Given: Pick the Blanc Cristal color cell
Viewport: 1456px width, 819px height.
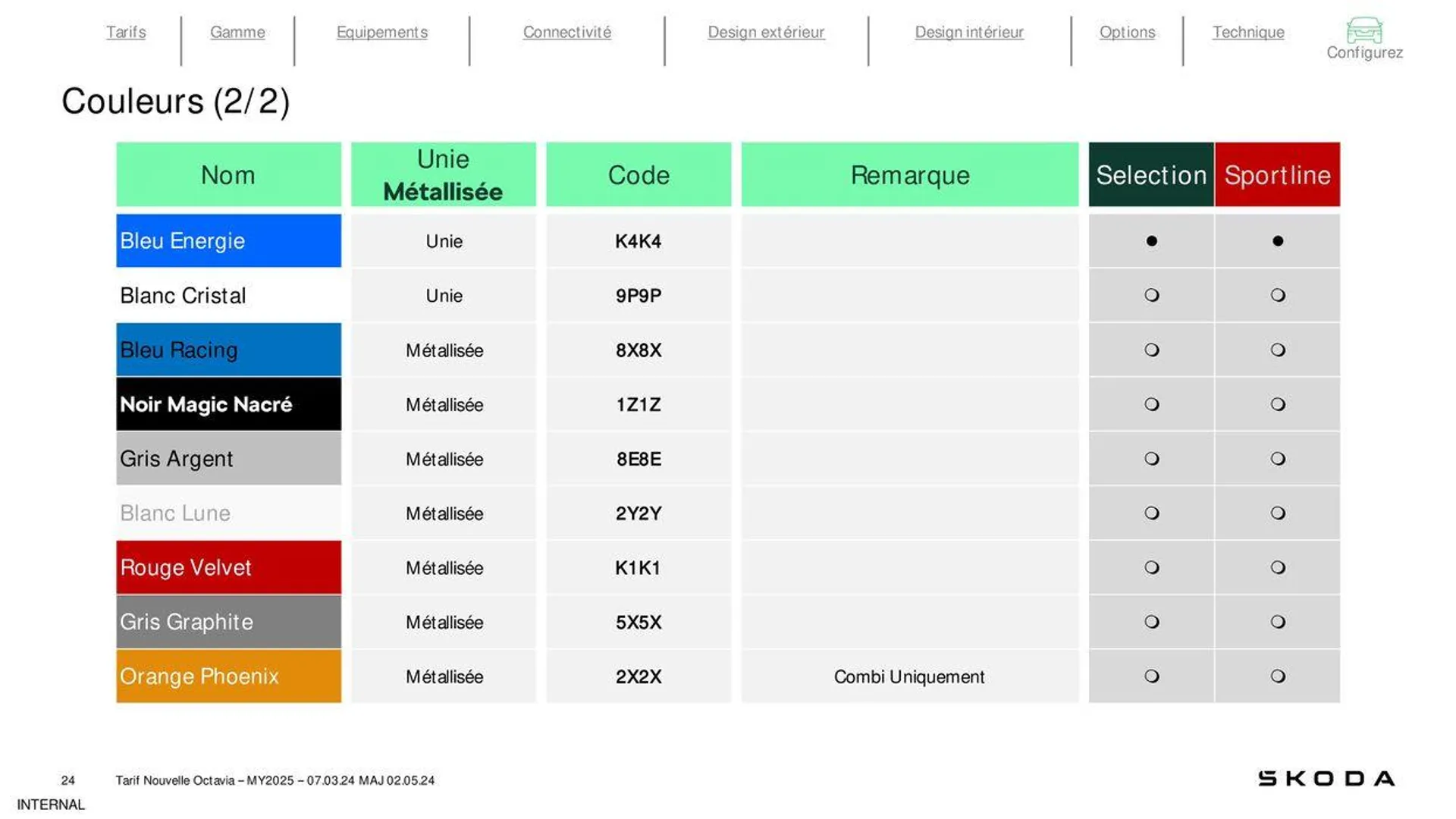Looking at the screenshot, I should pyautogui.click(x=228, y=295).
